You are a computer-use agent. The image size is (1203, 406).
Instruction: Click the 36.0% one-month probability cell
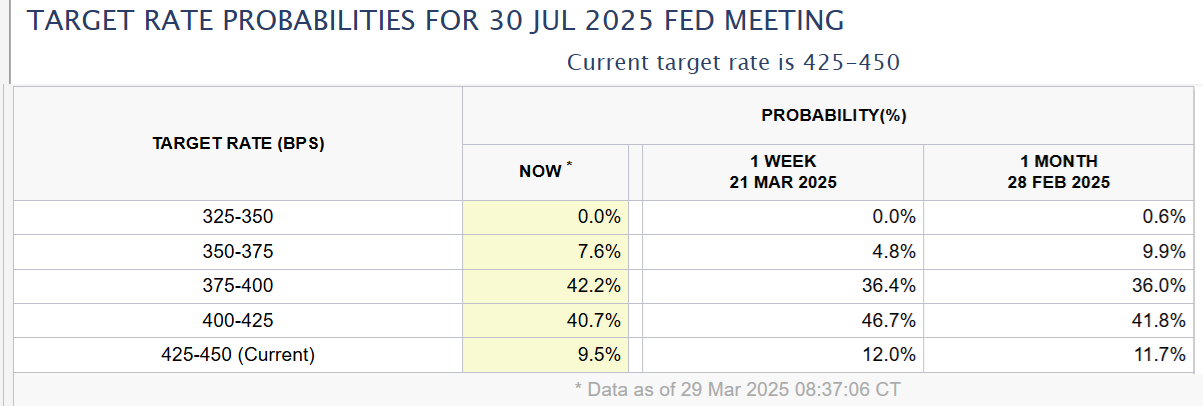point(1163,286)
